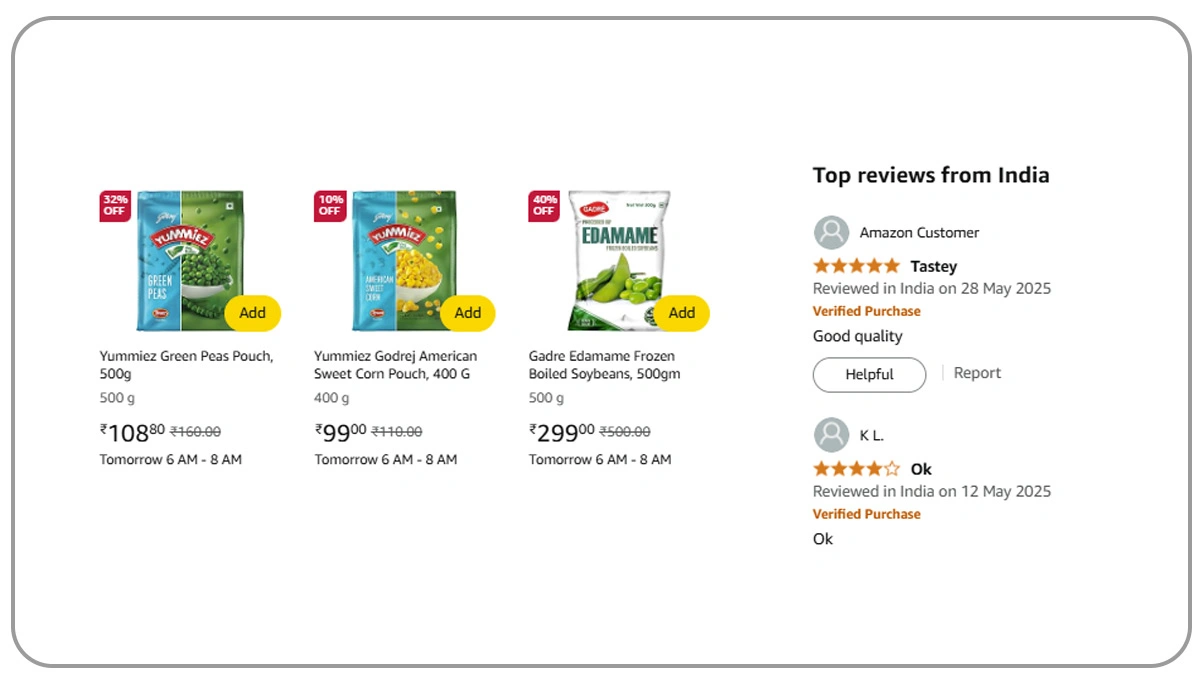
Task: Add American Sweet Corn to cart
Action: point(468,313)
